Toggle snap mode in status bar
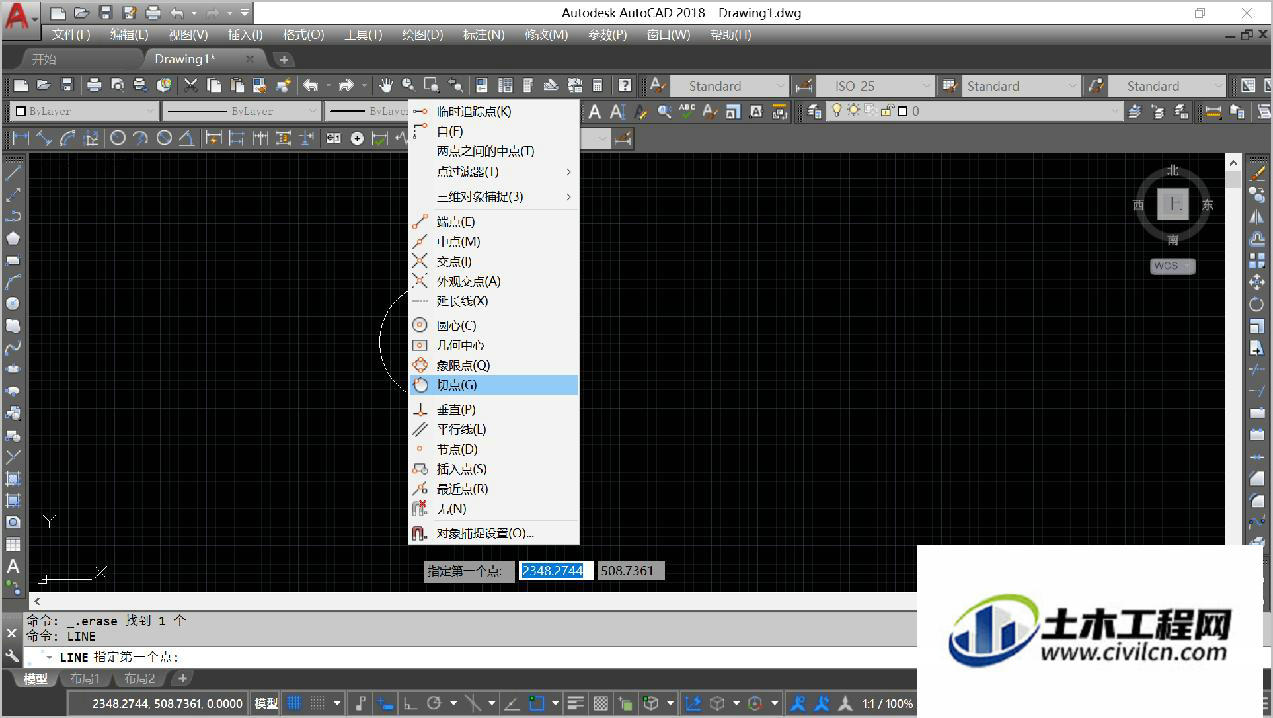The image size is (1273, 718). click(318, 703)
